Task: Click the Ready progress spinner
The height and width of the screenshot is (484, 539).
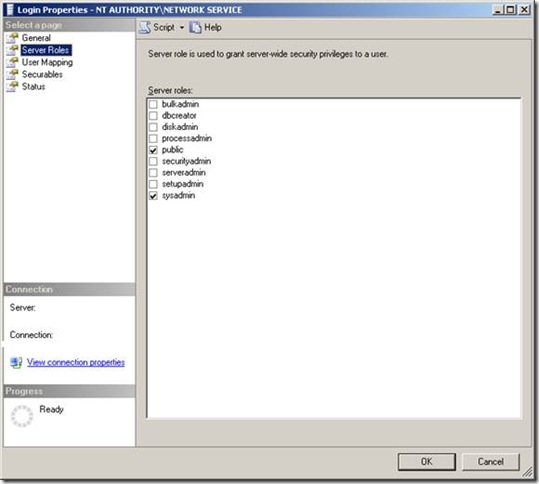Action: pyautogui.click(x=22, y=416)
